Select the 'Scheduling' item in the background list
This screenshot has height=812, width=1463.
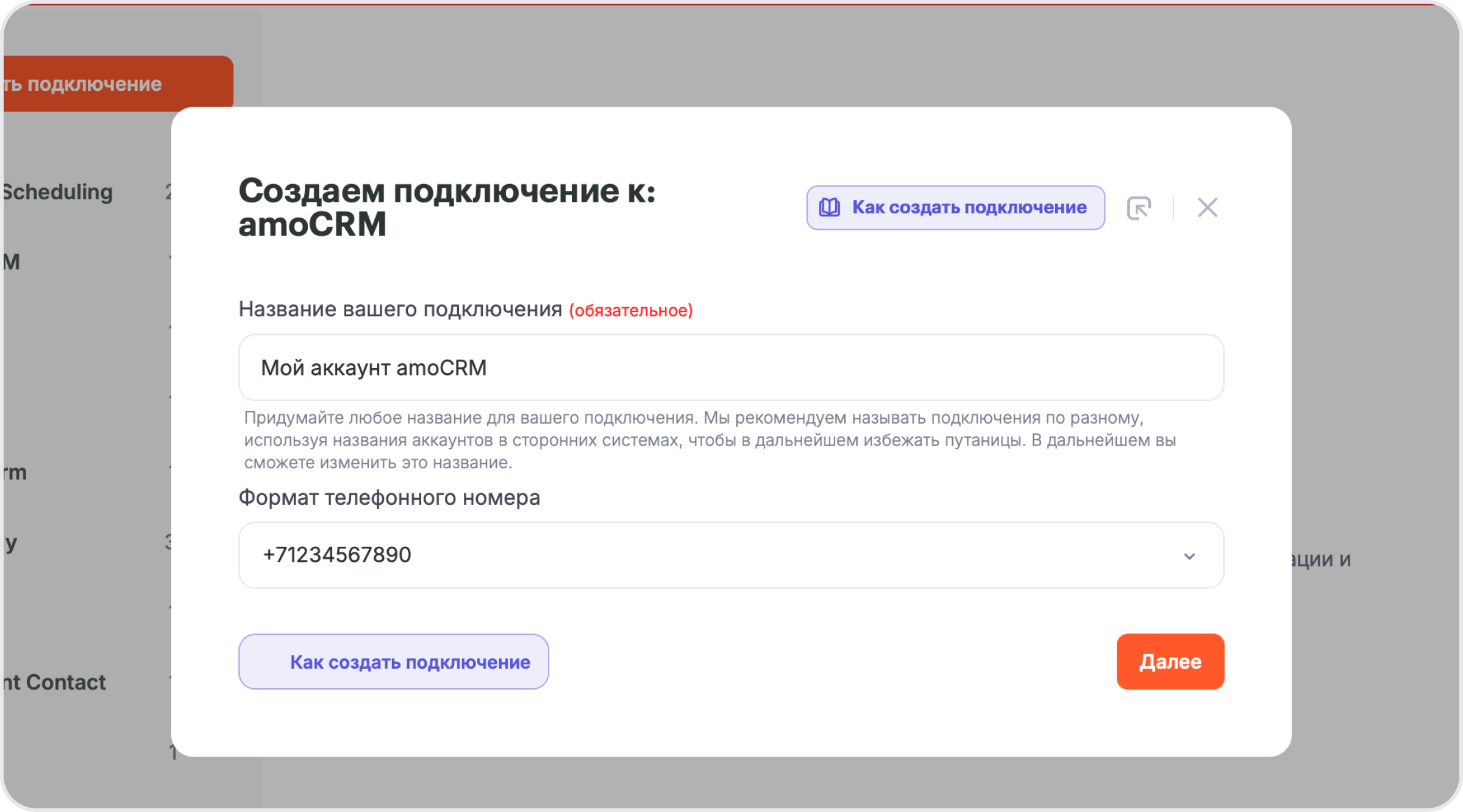(x=59, y=192)
